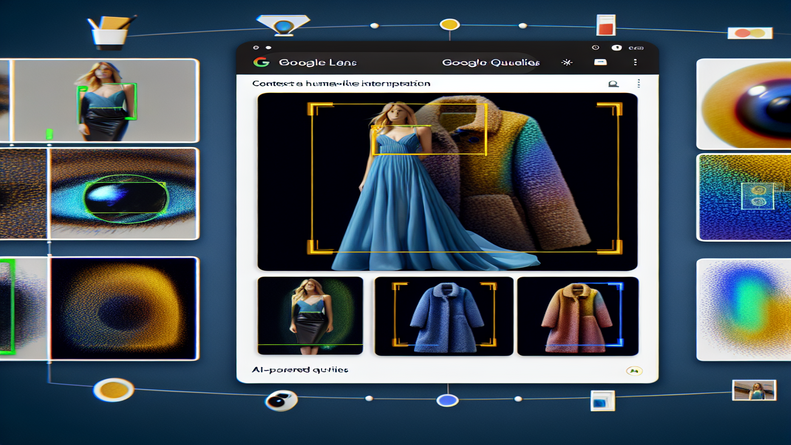Open the blue coat result thumbnail
Image resolution: width=791 pixels, height=445 pixels.
pyautogui.click(x=444, y=316)
